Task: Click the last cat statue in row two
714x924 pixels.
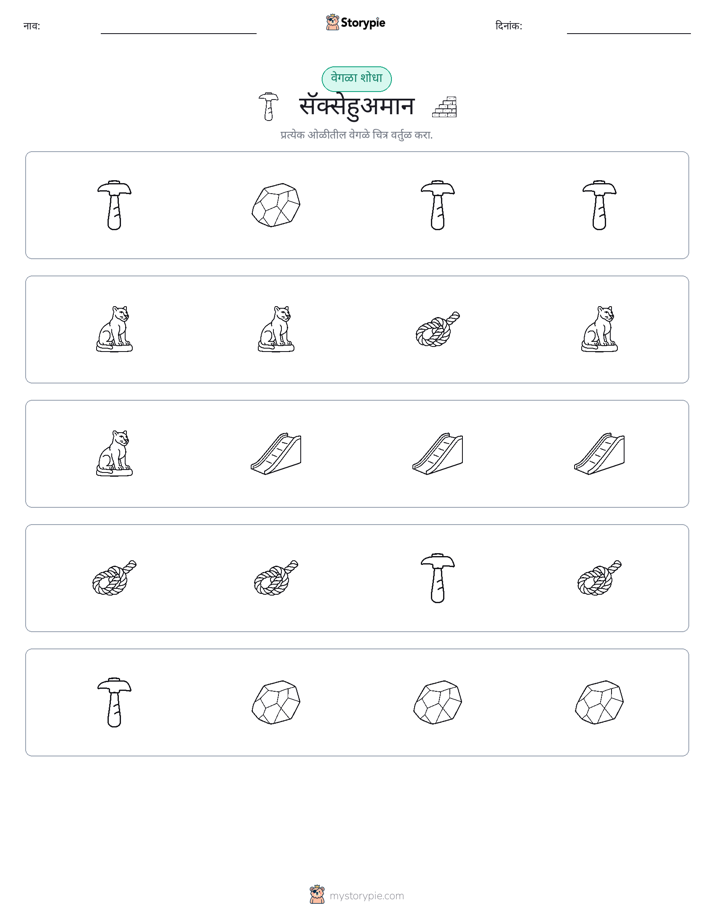Action: pos(599,329)
